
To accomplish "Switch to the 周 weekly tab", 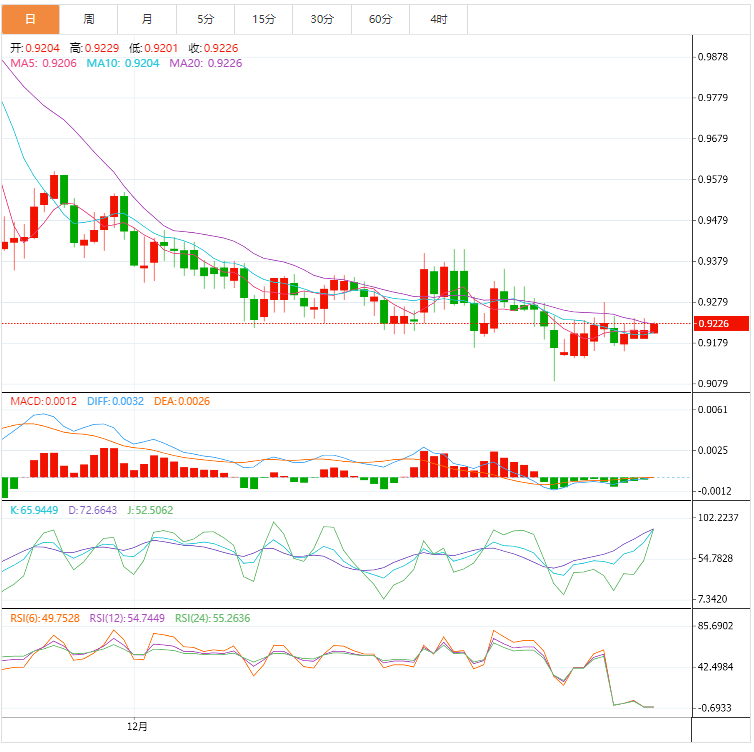I will pyautogui.click(x=88, y=19).
